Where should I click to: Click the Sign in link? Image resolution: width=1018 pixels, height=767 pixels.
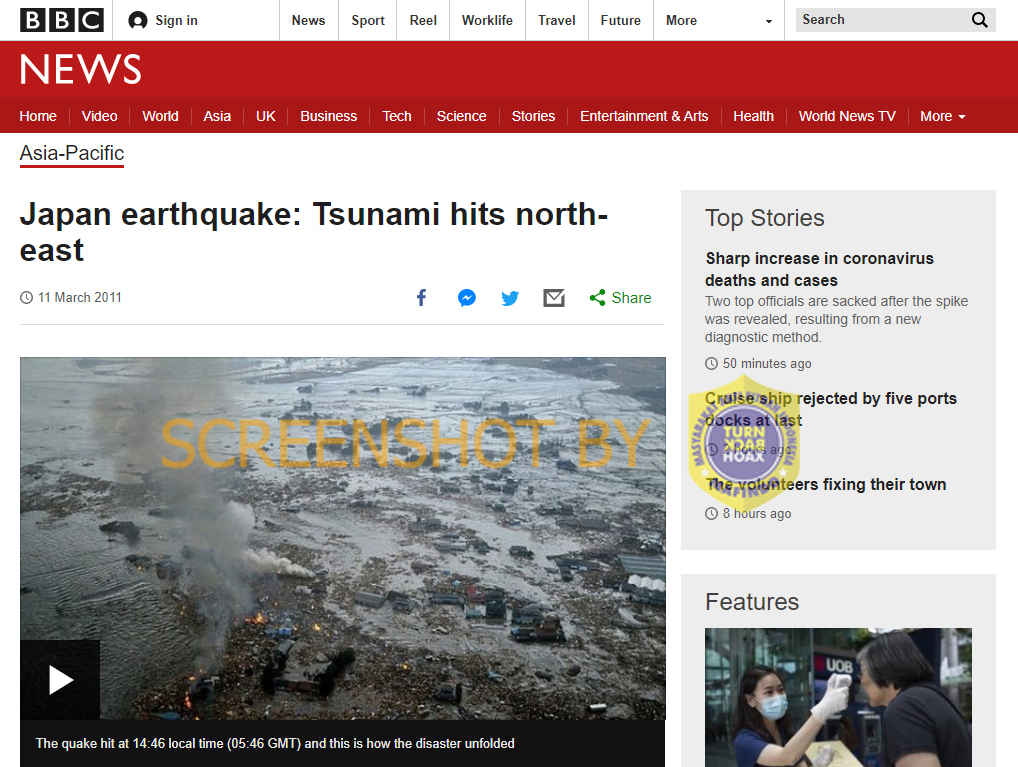tap(177, 21)
